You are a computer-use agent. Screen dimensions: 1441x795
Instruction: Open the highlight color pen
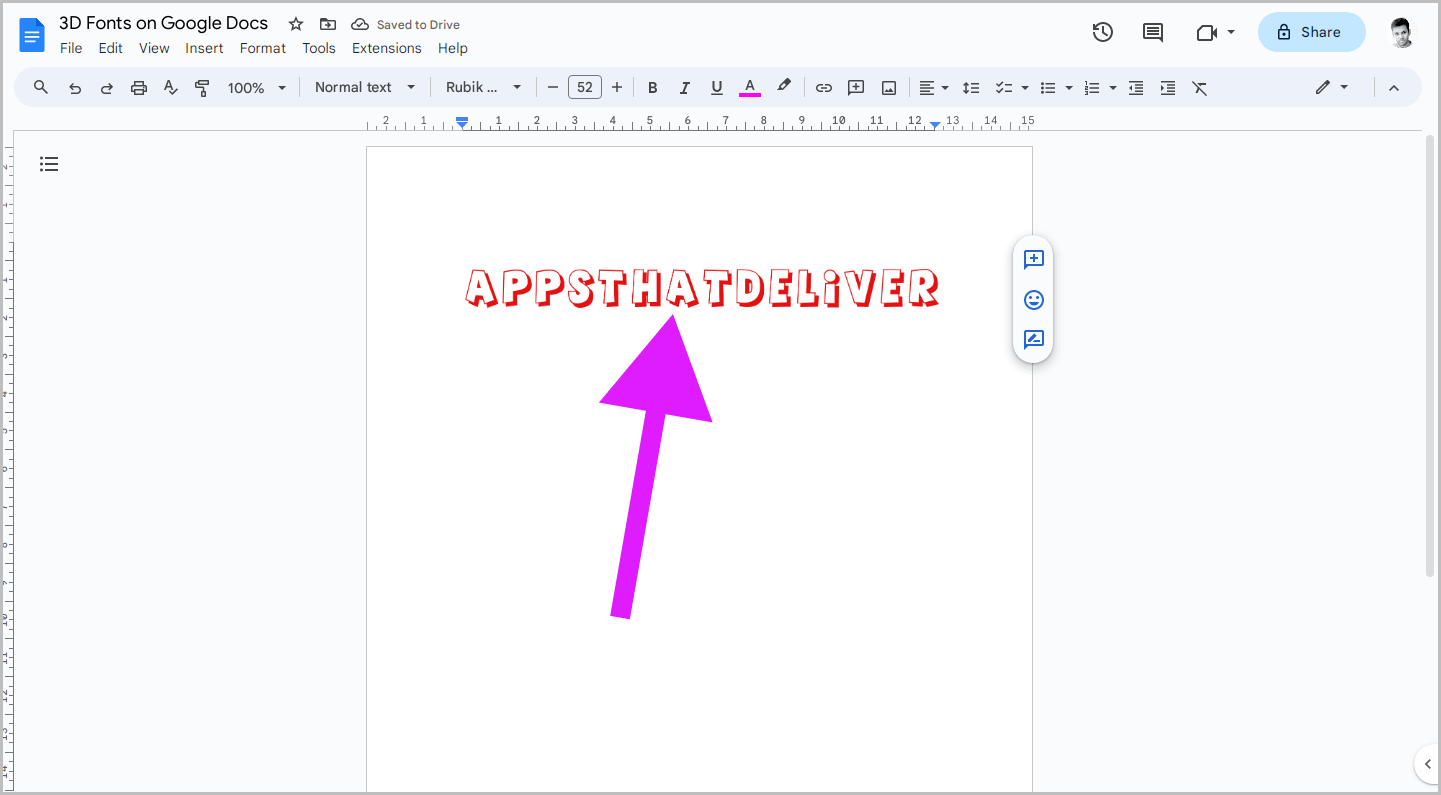(784, 87)
